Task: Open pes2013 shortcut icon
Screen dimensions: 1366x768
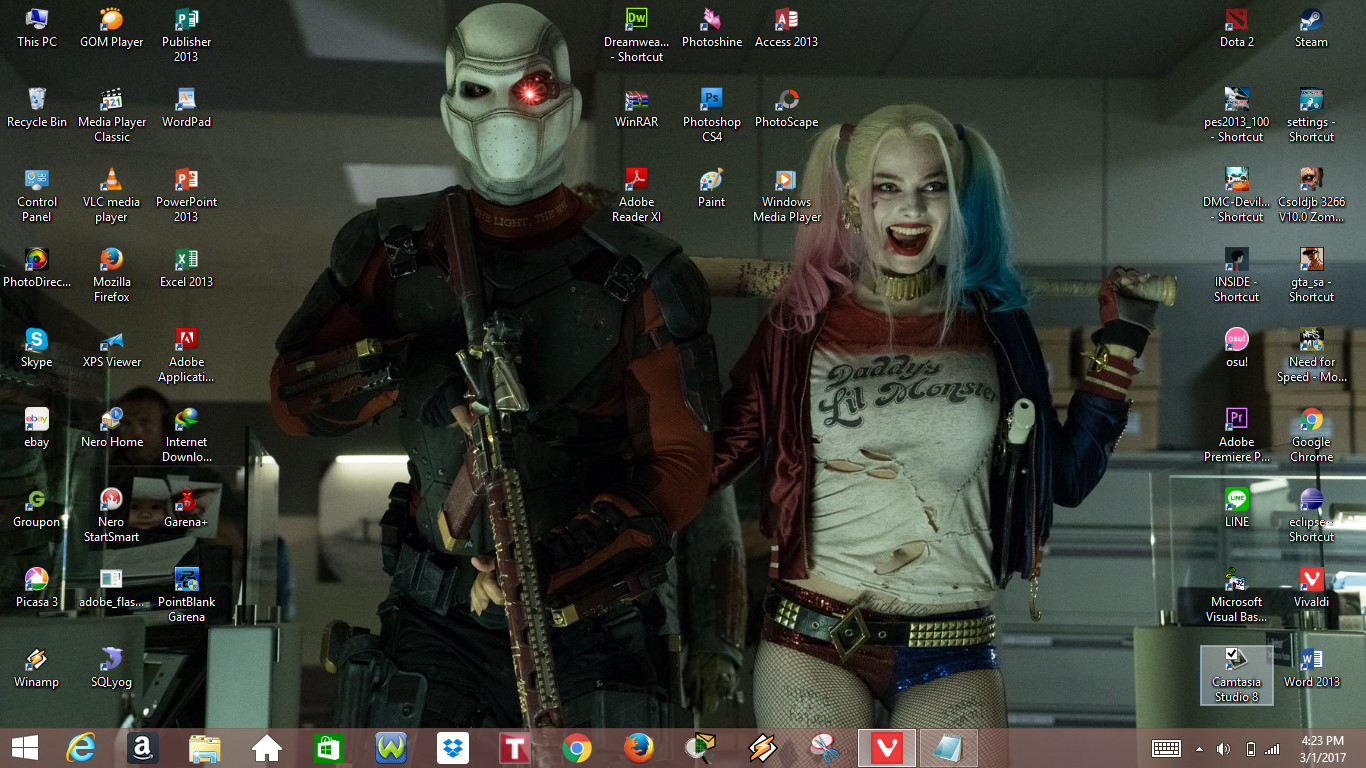Action: point(1237,115)
